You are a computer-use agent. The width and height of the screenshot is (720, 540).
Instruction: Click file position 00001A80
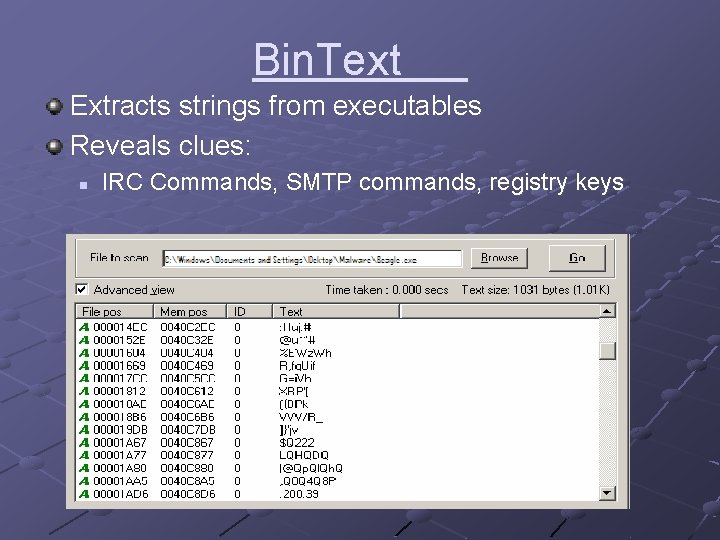119,468
